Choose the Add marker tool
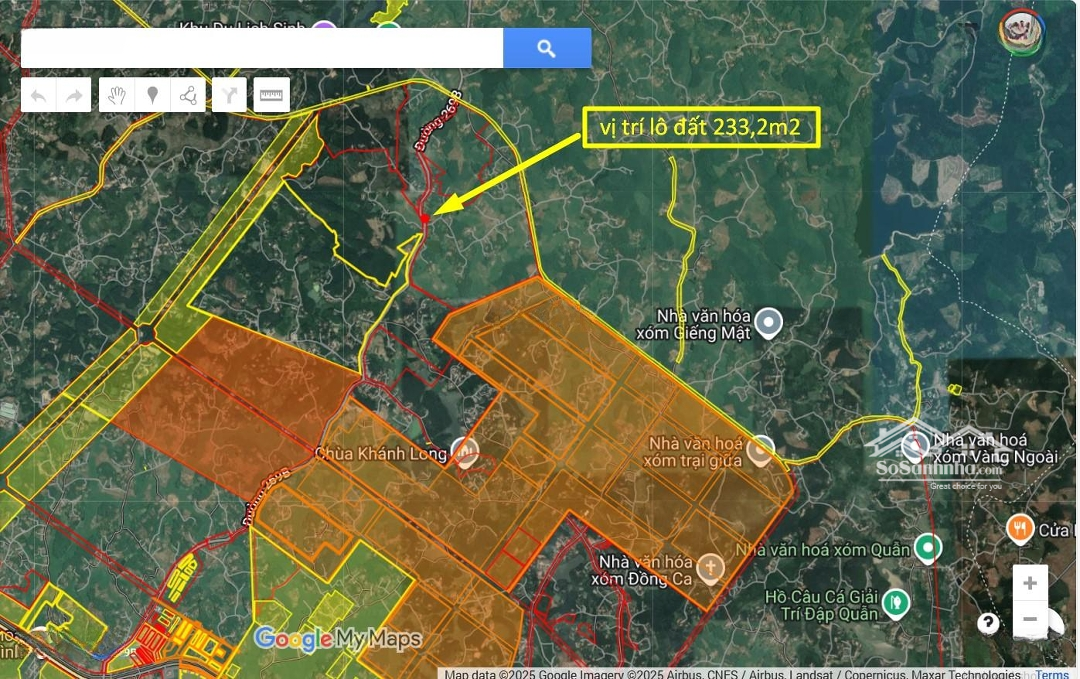The width and height of the screenshot is (1080, 679). pos(152,95)
